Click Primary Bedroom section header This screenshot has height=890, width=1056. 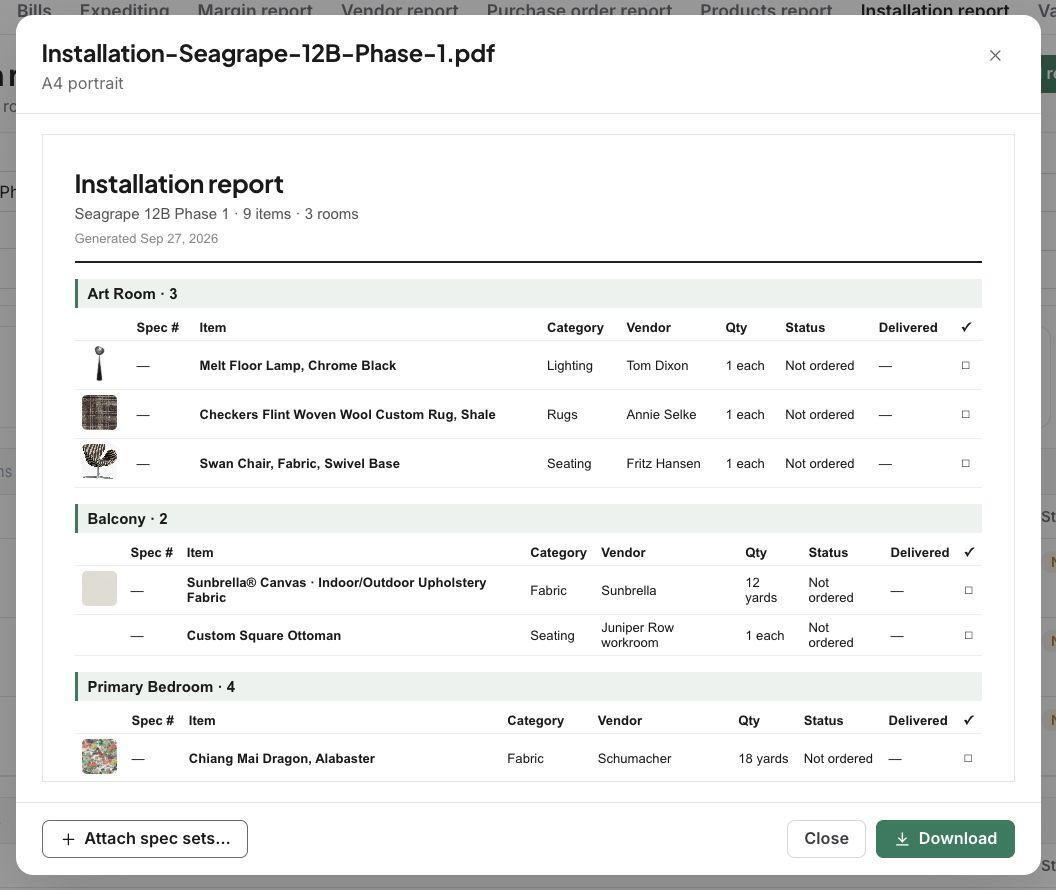pyautogui.click(x=528, y=687)
